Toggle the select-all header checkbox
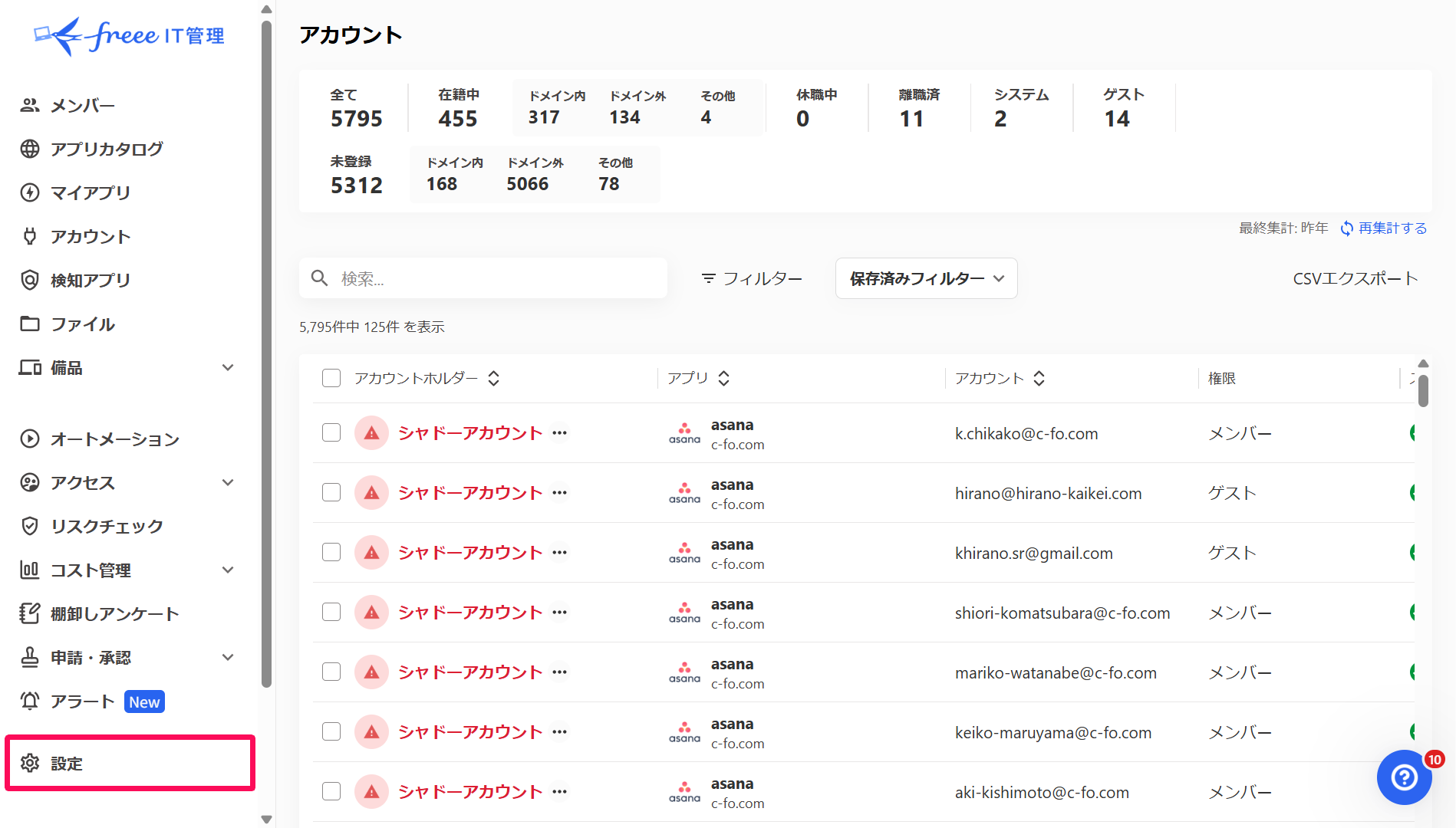 pyautogui.click(x=331, y=378)
